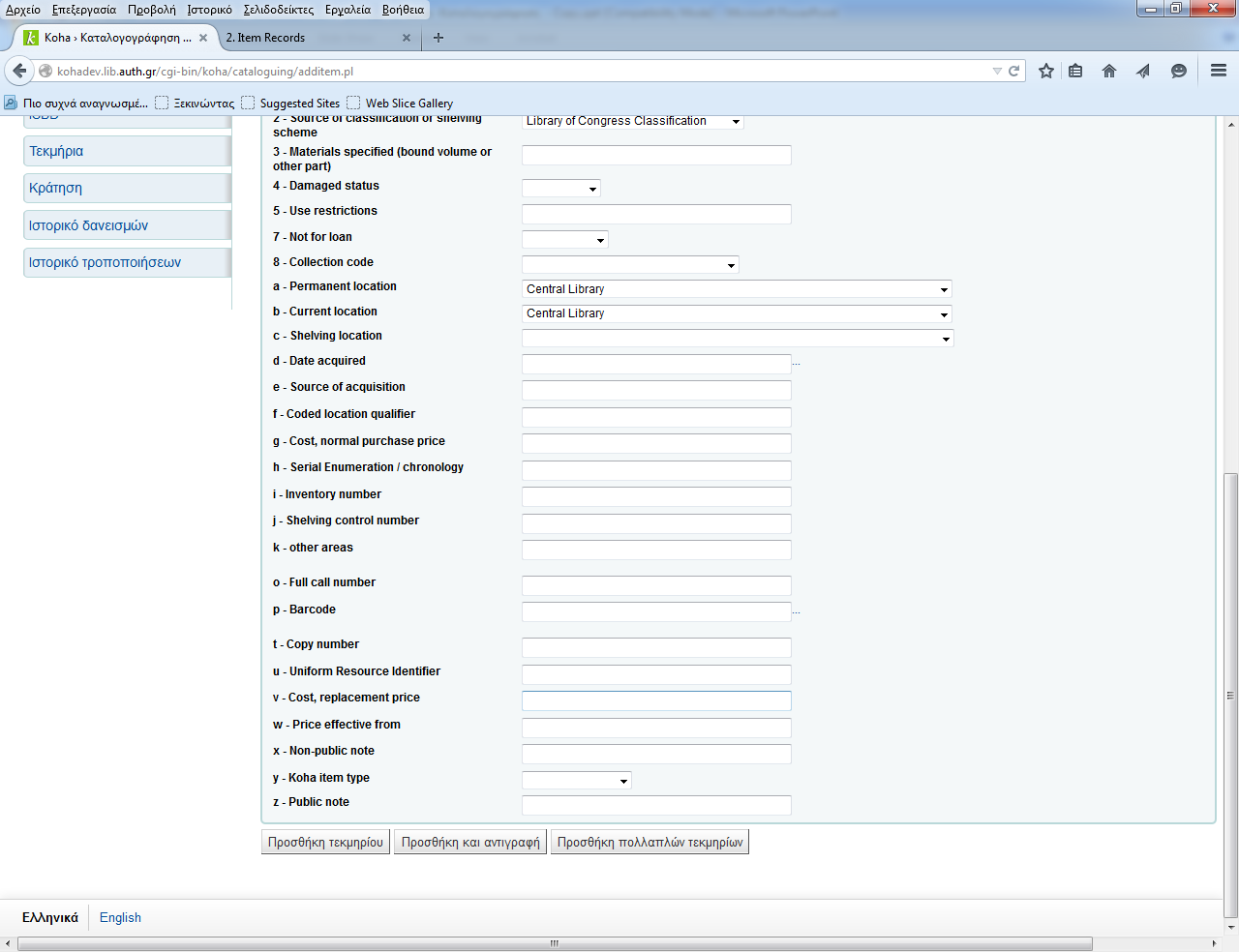Click the ellipsis next to Date acquired
The image size is (1239, 952).
pos(797,365)
